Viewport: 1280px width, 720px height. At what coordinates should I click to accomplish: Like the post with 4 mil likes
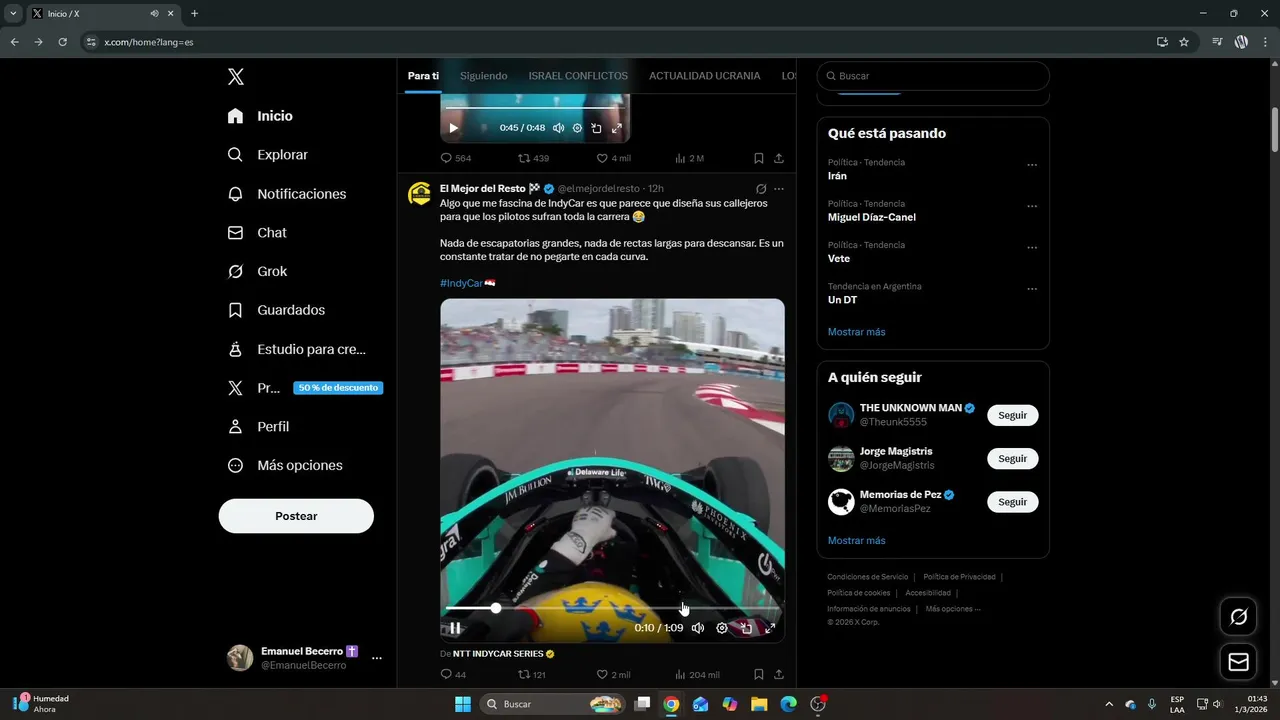(613, 158)
